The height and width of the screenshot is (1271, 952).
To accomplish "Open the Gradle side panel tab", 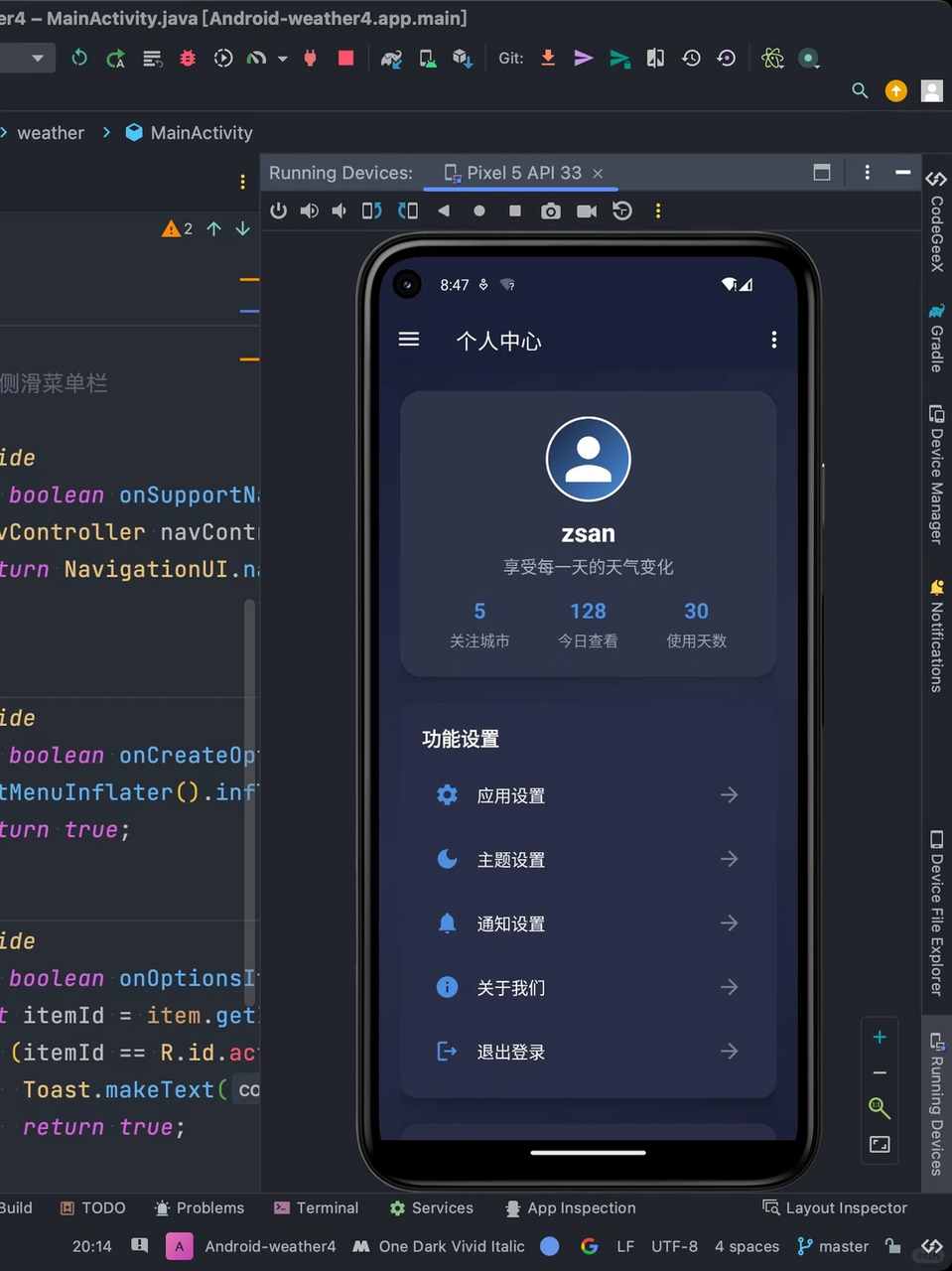I will pos(936,339).
